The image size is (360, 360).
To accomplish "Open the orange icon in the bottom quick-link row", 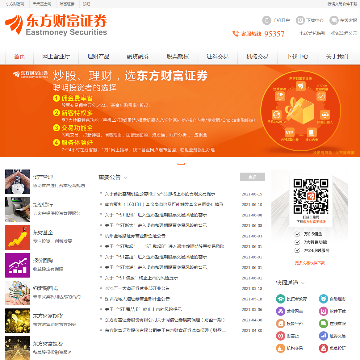I will 280,348.
